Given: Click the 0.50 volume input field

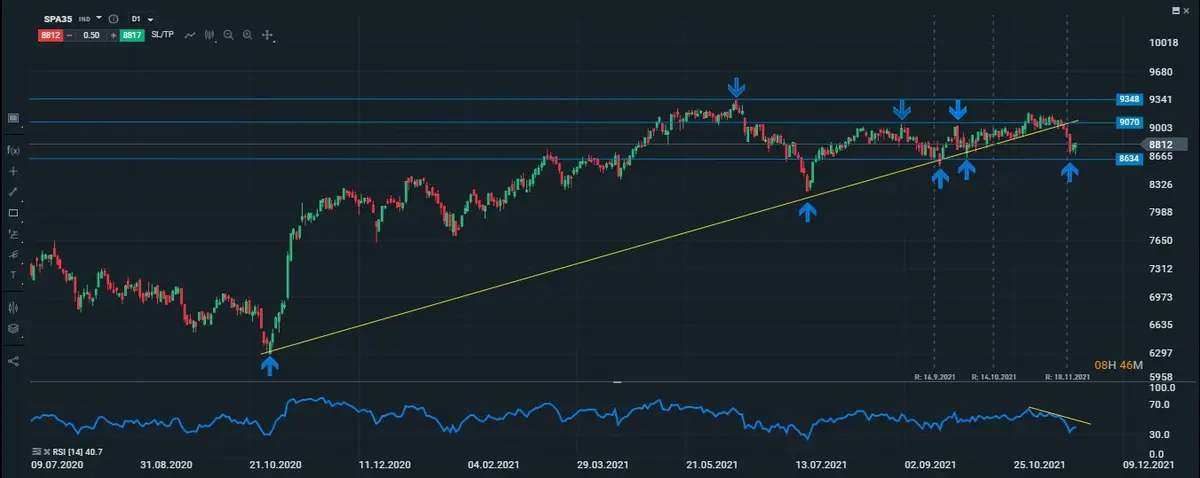Looking at the screenshot, I should coord(91,35).
